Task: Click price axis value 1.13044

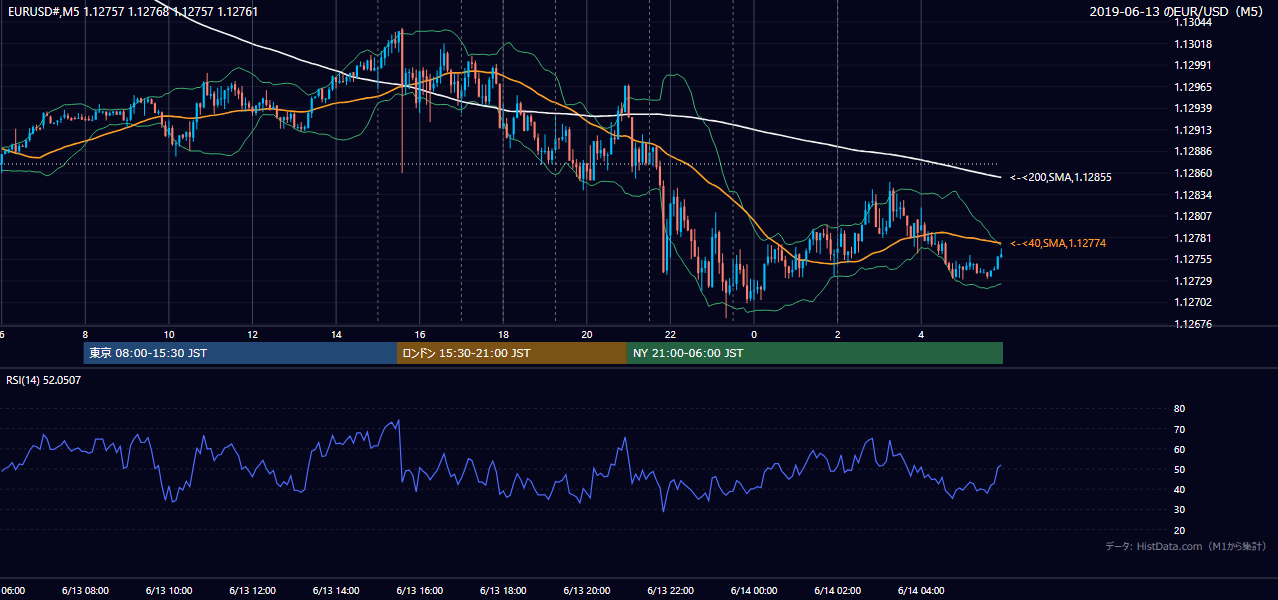Action: 1193,22
